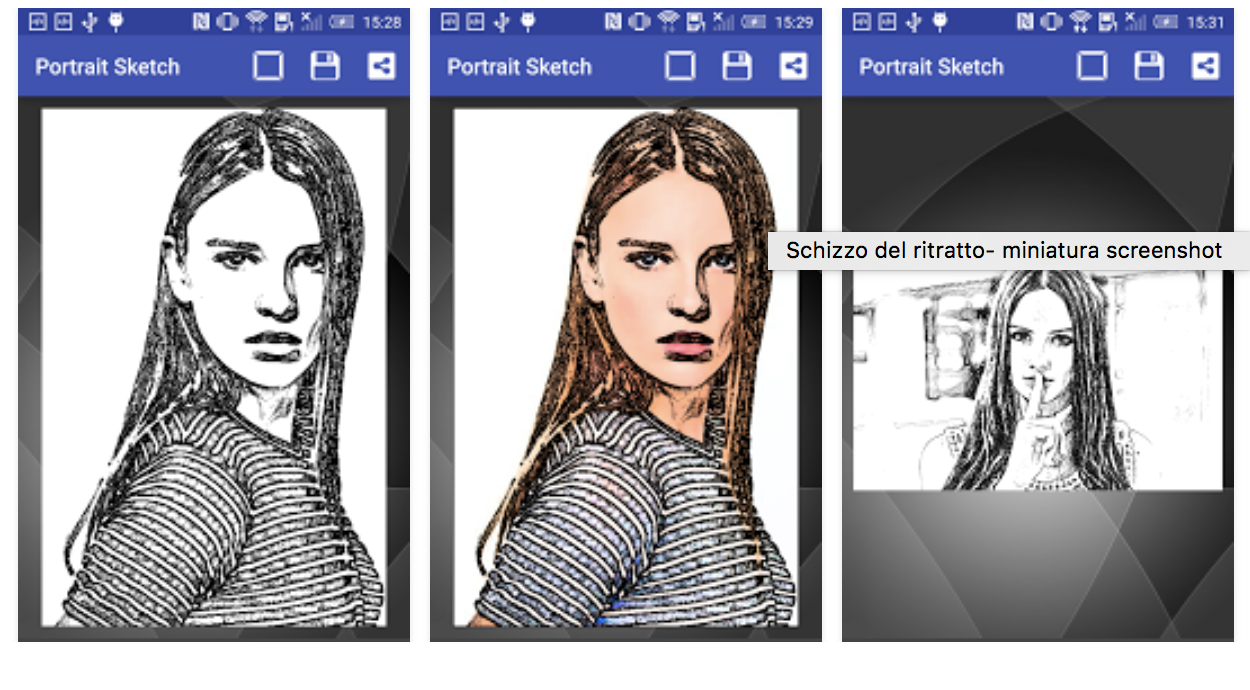Tap the square frame icon in the 15:31 screenshot

pos(1092,67)
